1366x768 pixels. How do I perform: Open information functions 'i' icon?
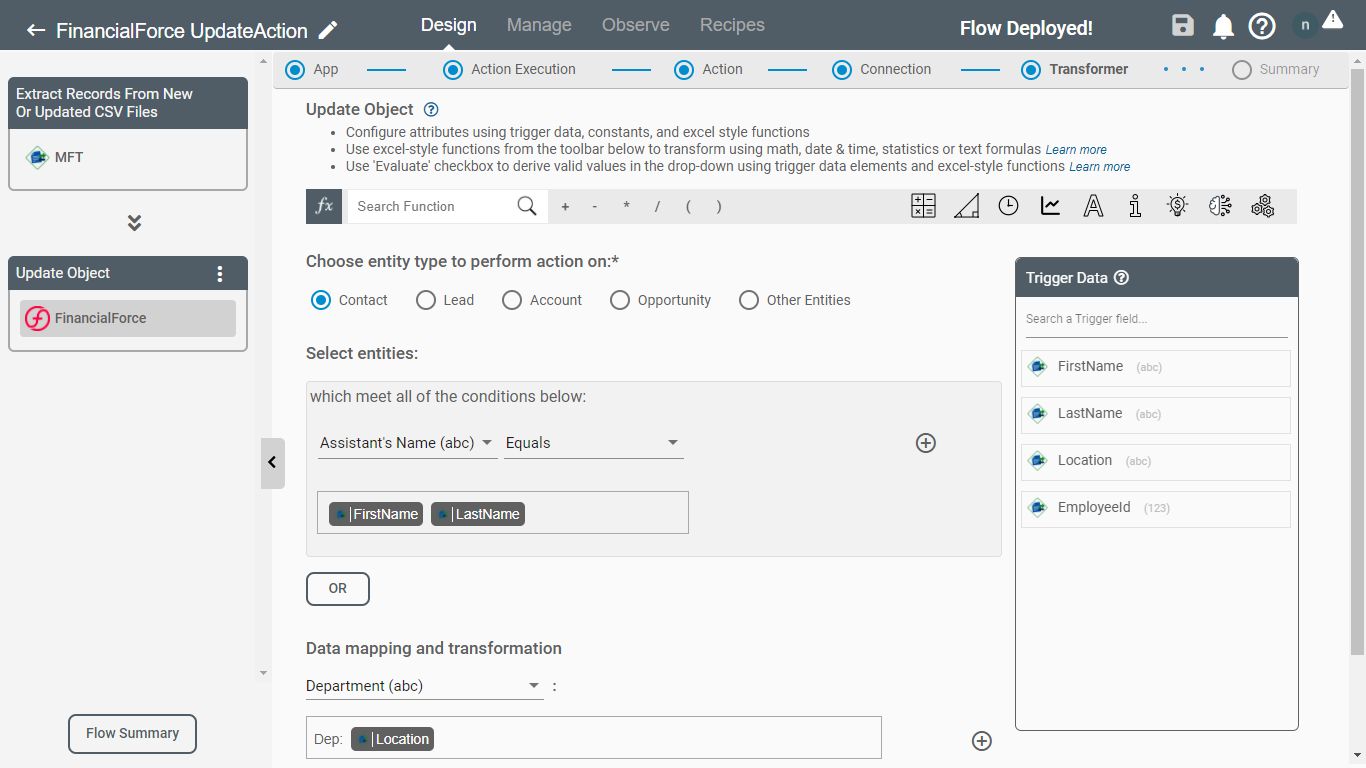(1135, 206)
